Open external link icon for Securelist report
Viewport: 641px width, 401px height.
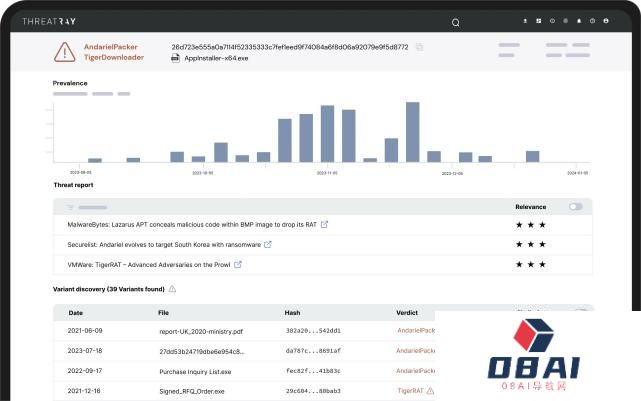(x=268, y=244)
